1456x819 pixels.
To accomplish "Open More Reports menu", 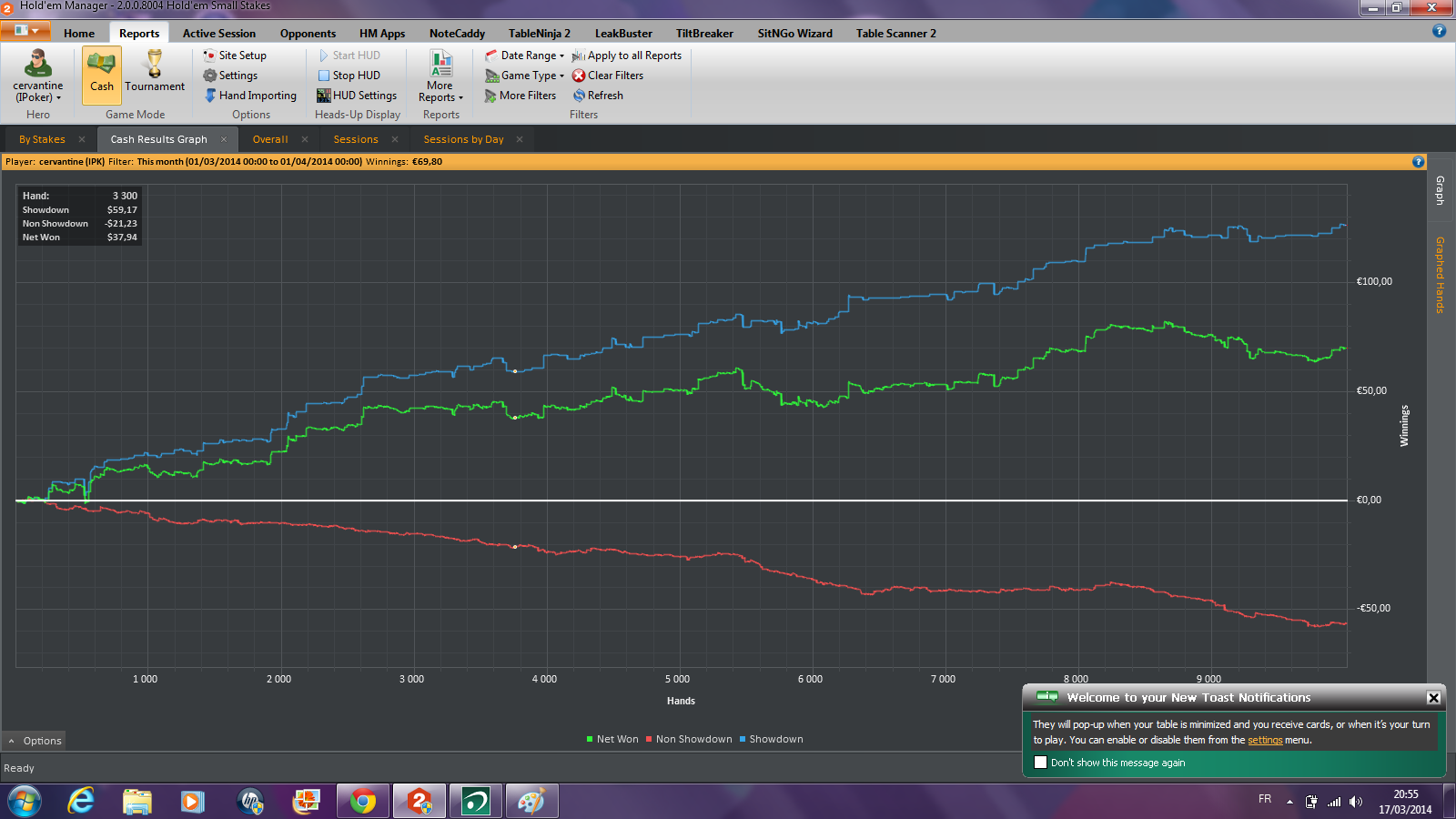I will [x=440, y=76].
